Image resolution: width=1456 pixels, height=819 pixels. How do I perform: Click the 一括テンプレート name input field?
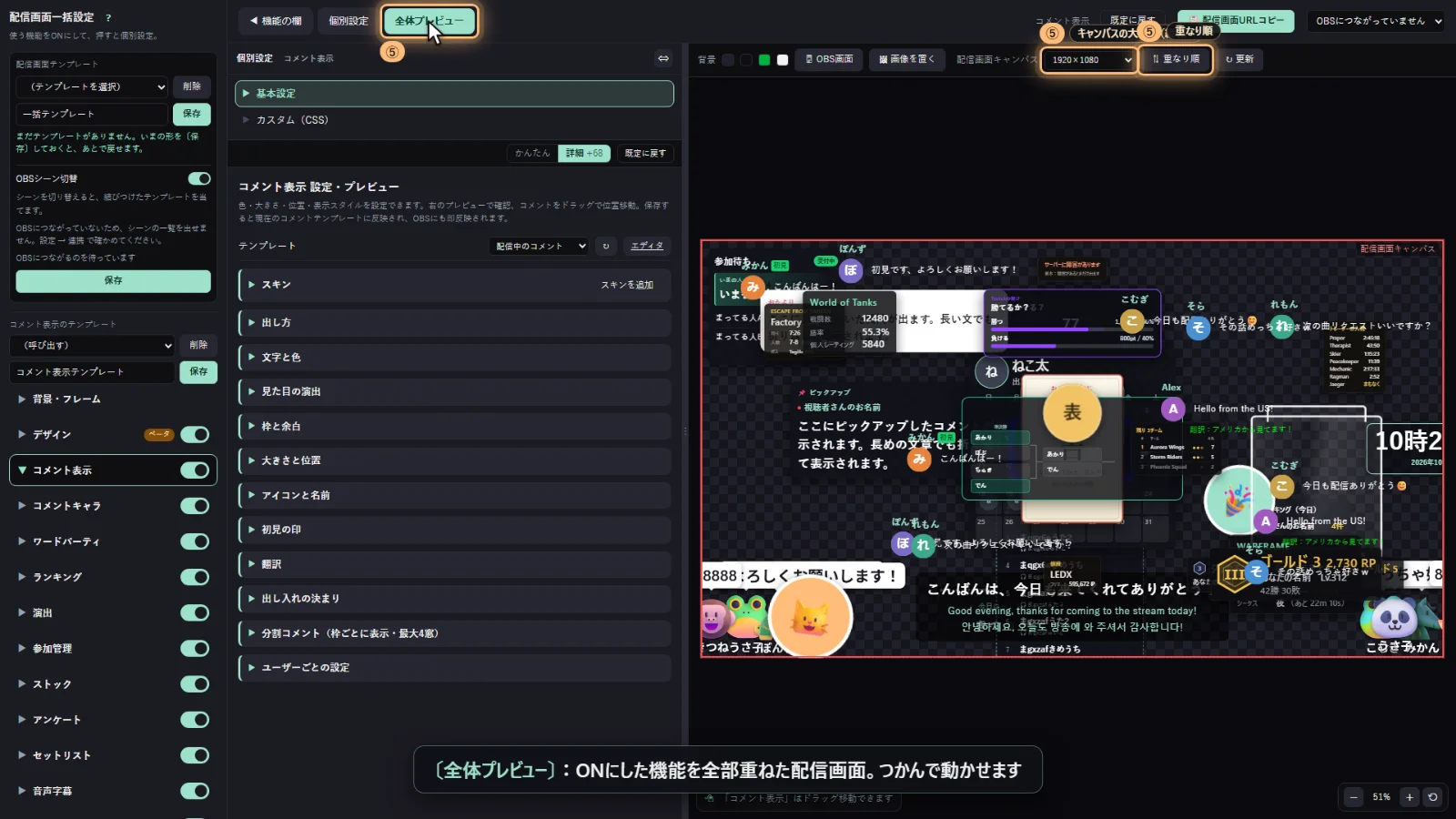click(x=92, y=114)
